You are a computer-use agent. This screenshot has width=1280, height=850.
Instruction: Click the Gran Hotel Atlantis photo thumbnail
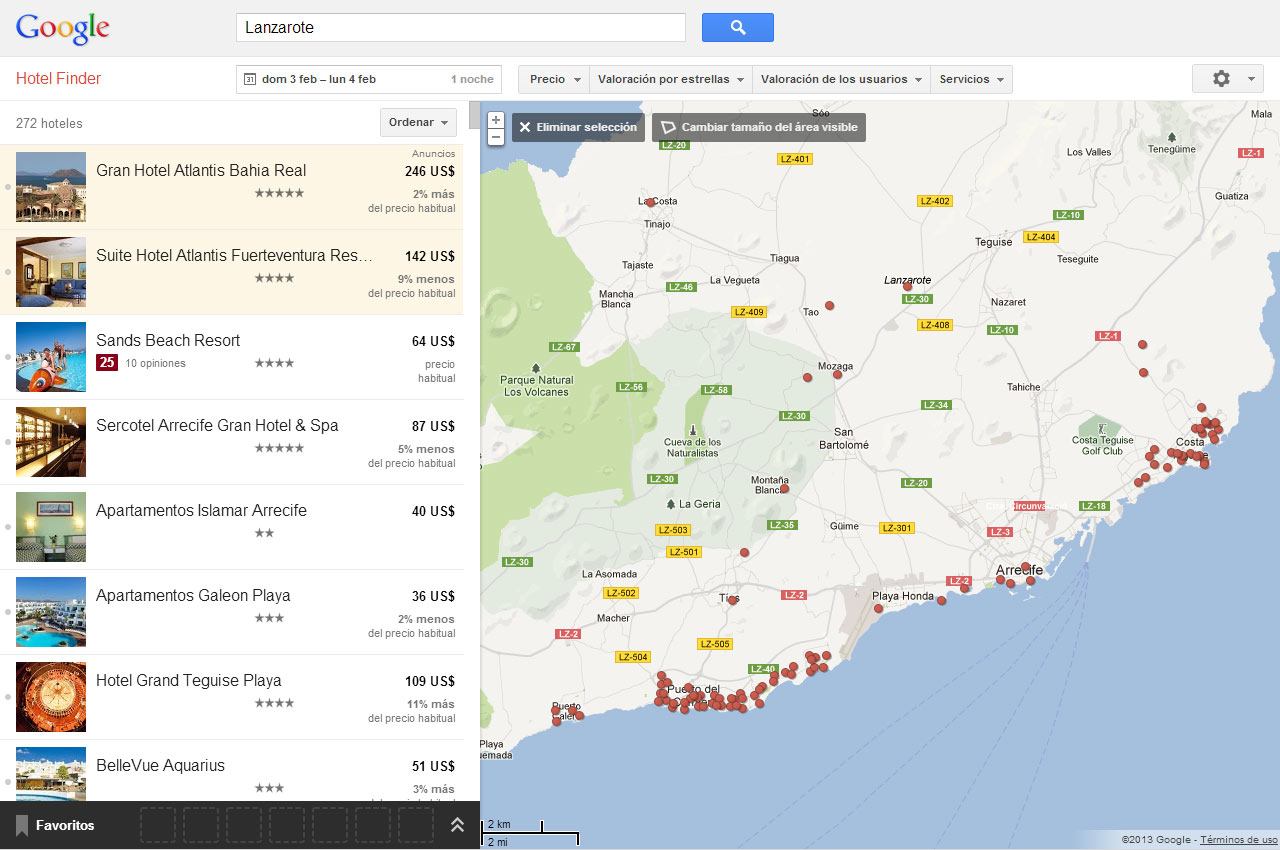point(50,186)
